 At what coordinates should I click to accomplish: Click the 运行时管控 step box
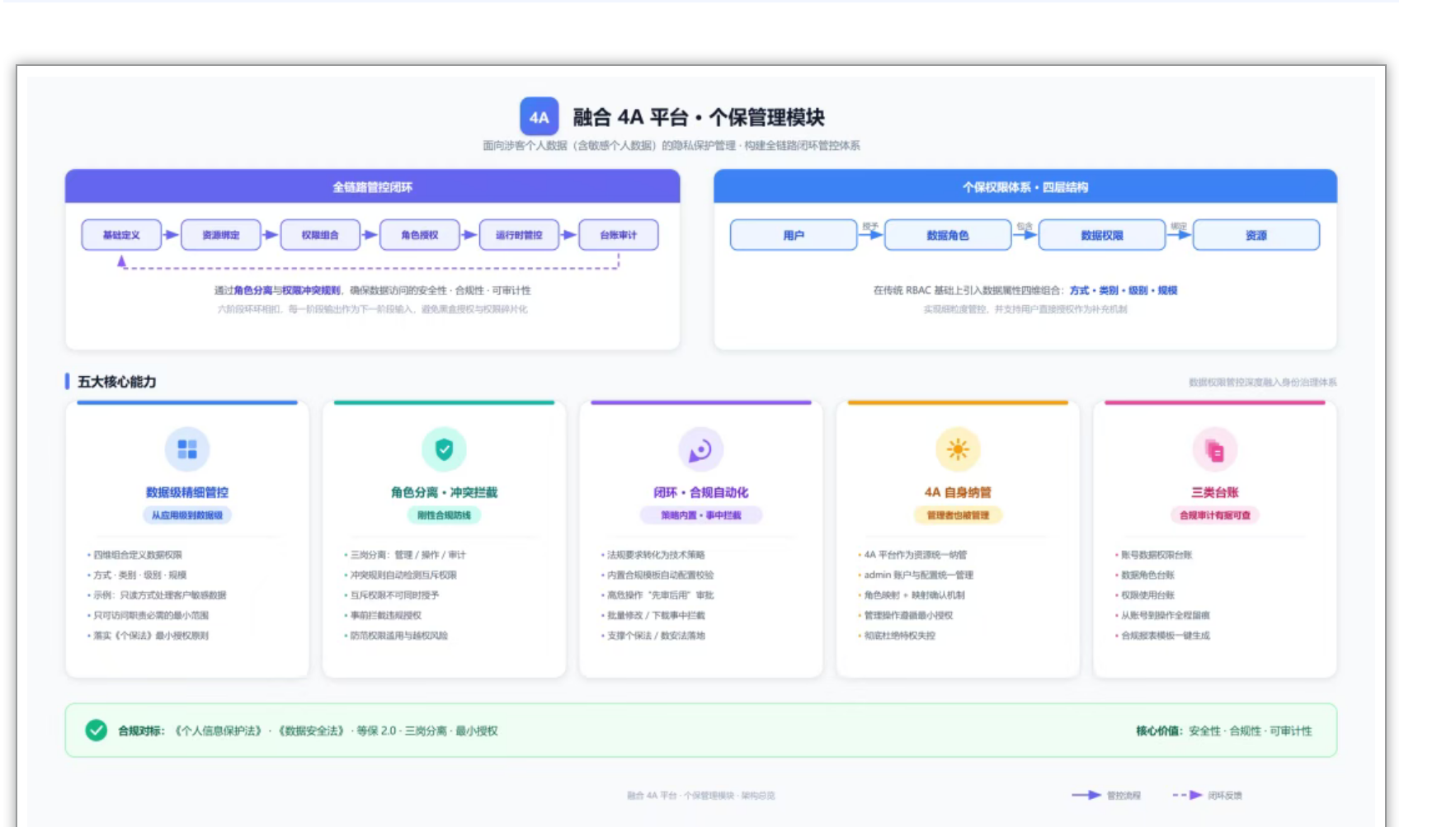(x=519, y=235)
